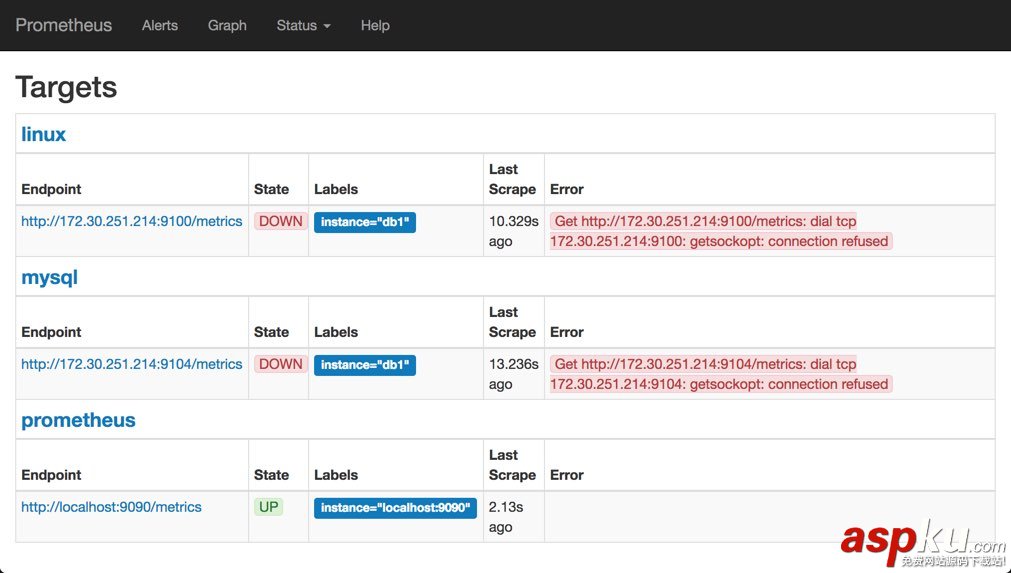Jump to the prometheus job heading
This screenshot has width=1011, height=573.
coord(79,420)
